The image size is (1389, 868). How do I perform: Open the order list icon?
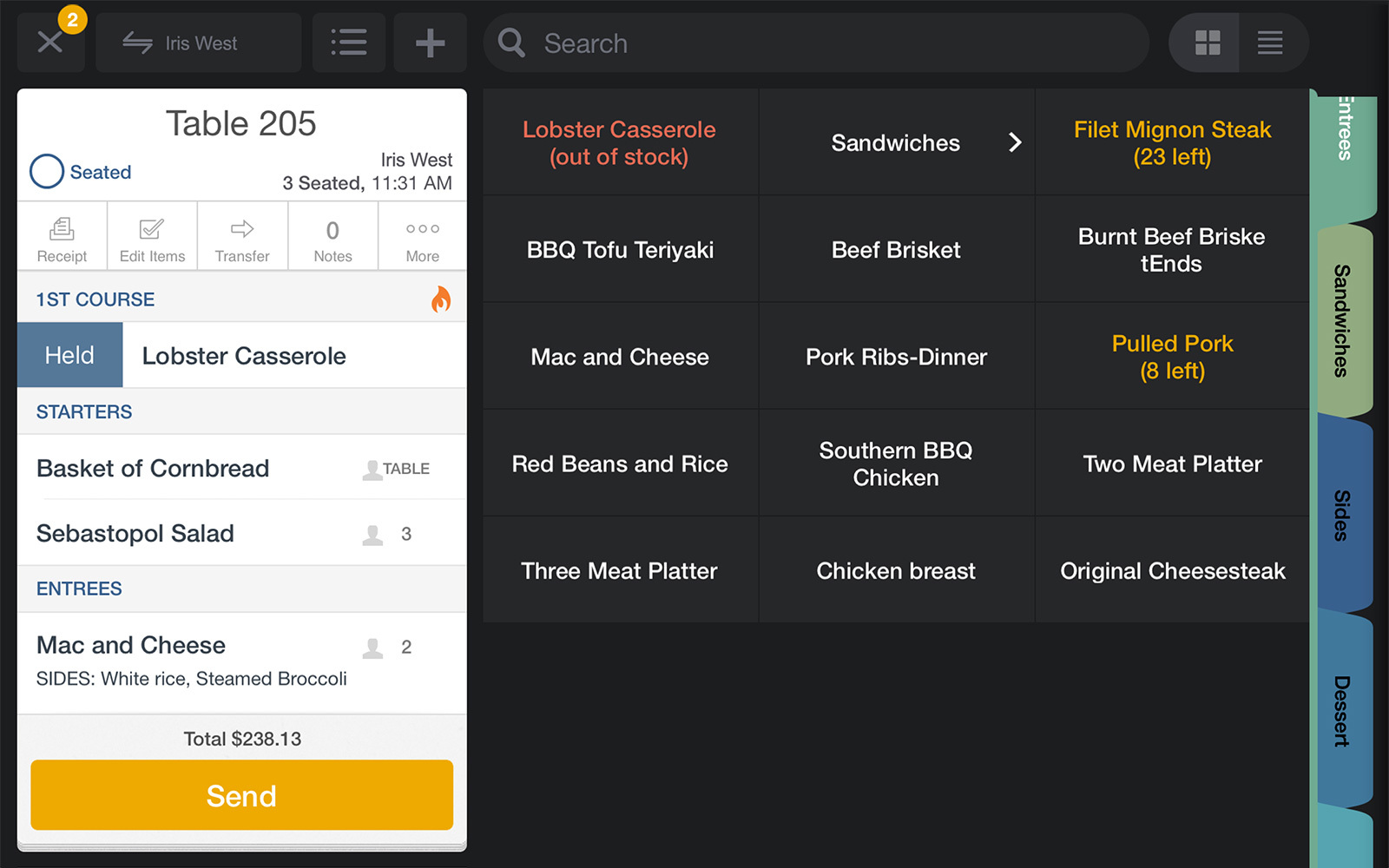(x=348, y=43)
